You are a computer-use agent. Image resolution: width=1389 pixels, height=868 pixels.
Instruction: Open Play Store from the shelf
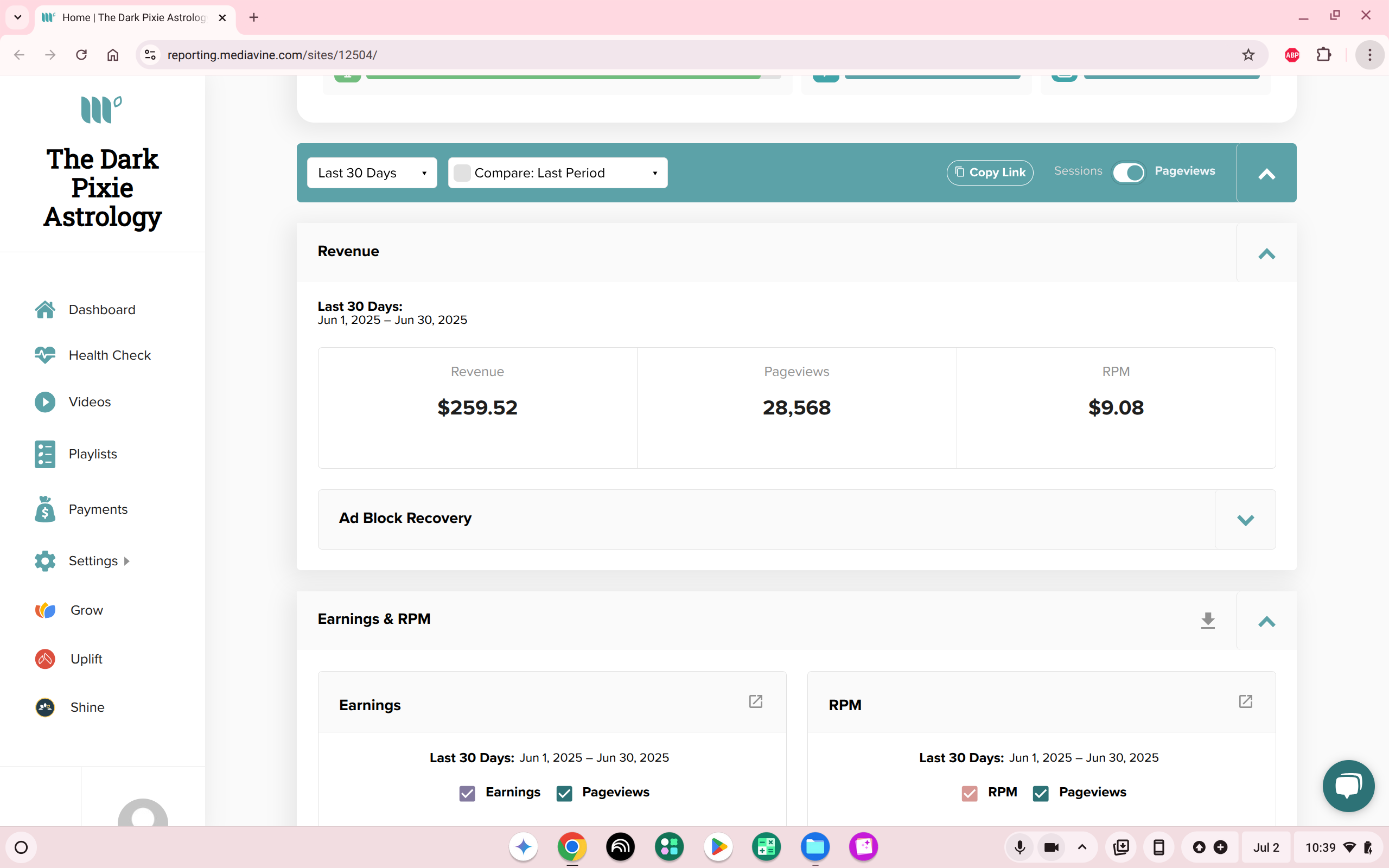coord(717,847)
